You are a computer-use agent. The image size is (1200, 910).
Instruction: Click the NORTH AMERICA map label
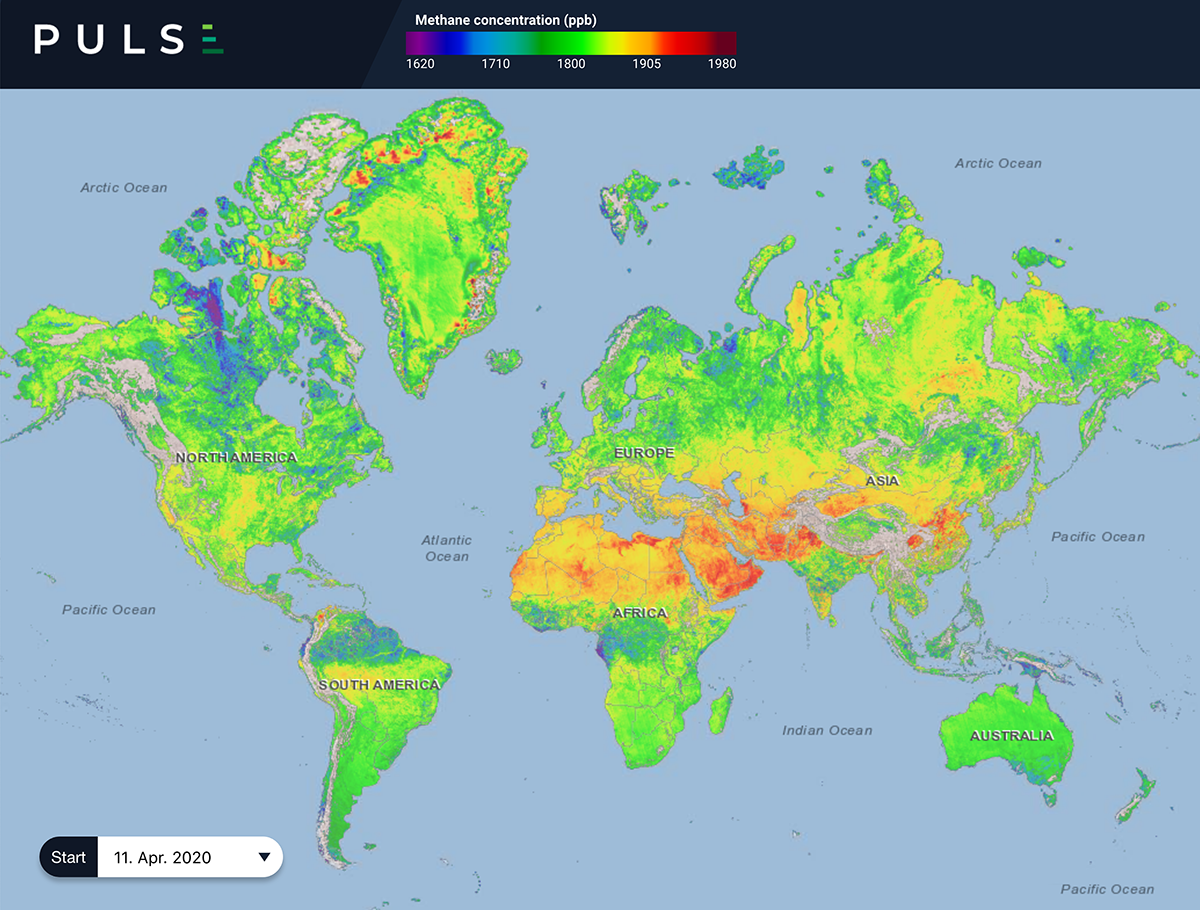(x=236, y=457)
